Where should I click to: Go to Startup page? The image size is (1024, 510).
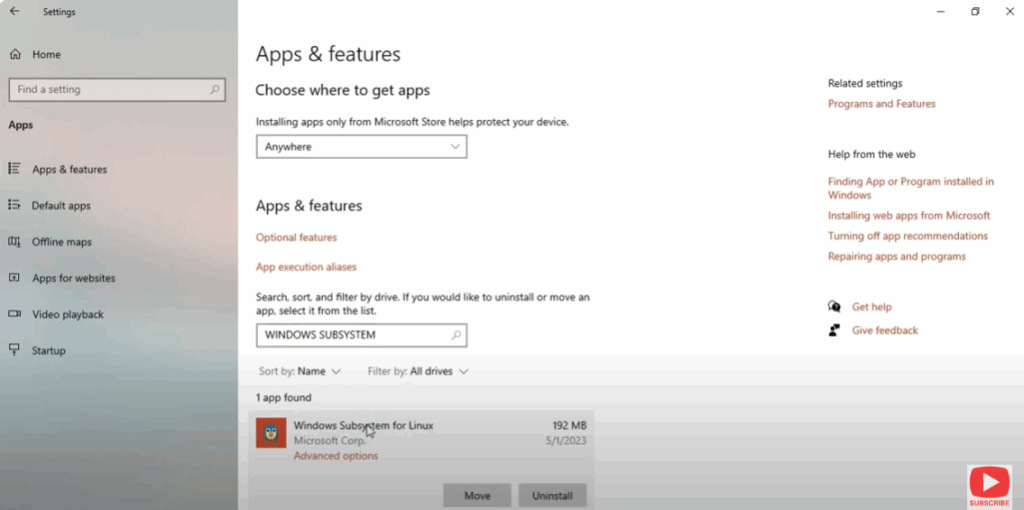tap(49, 351)
